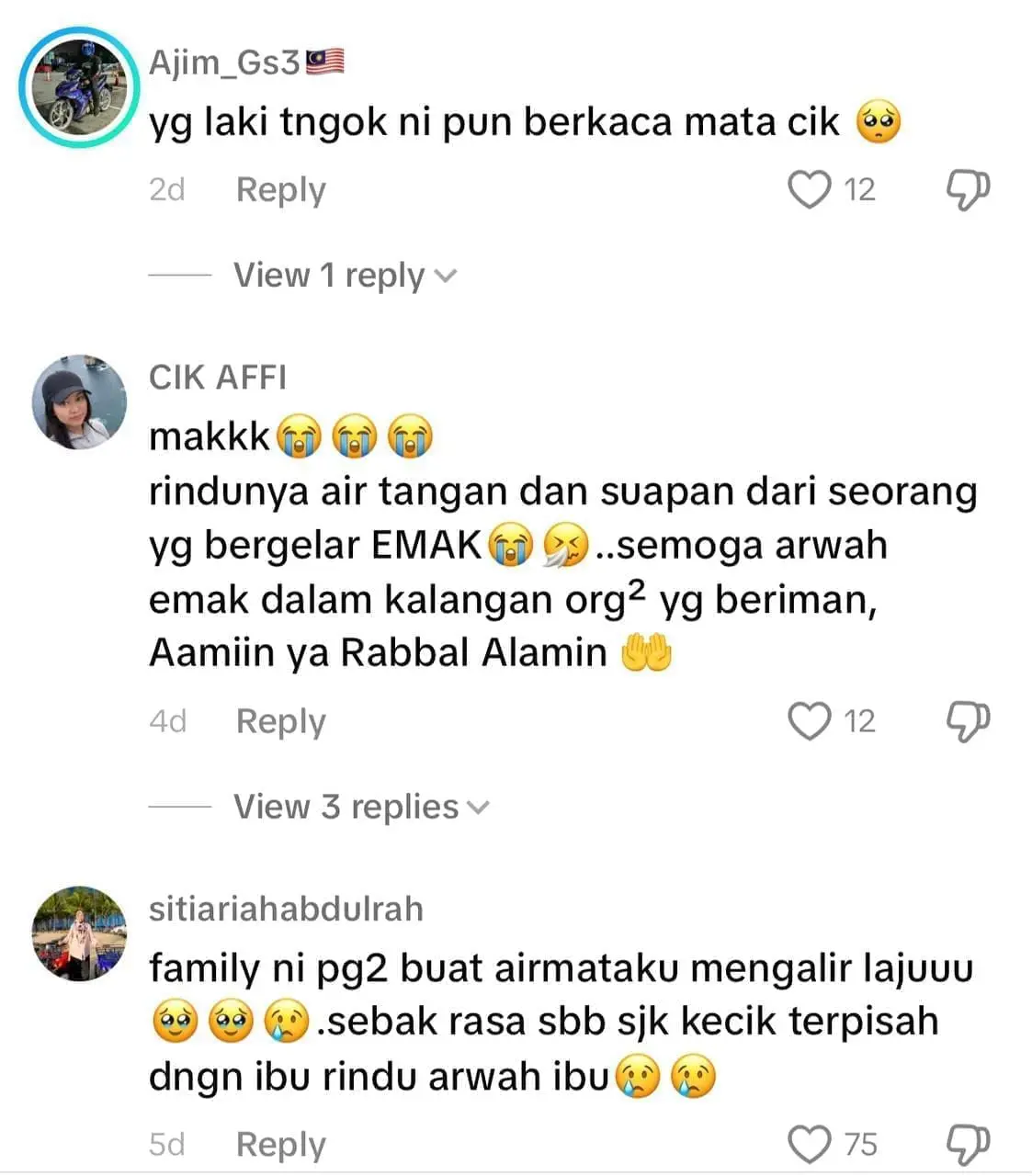Click the chevron beside View 1 reply
This screenshot has width=1032, height=1176.
pyautogui.click(x=445, y=276)
